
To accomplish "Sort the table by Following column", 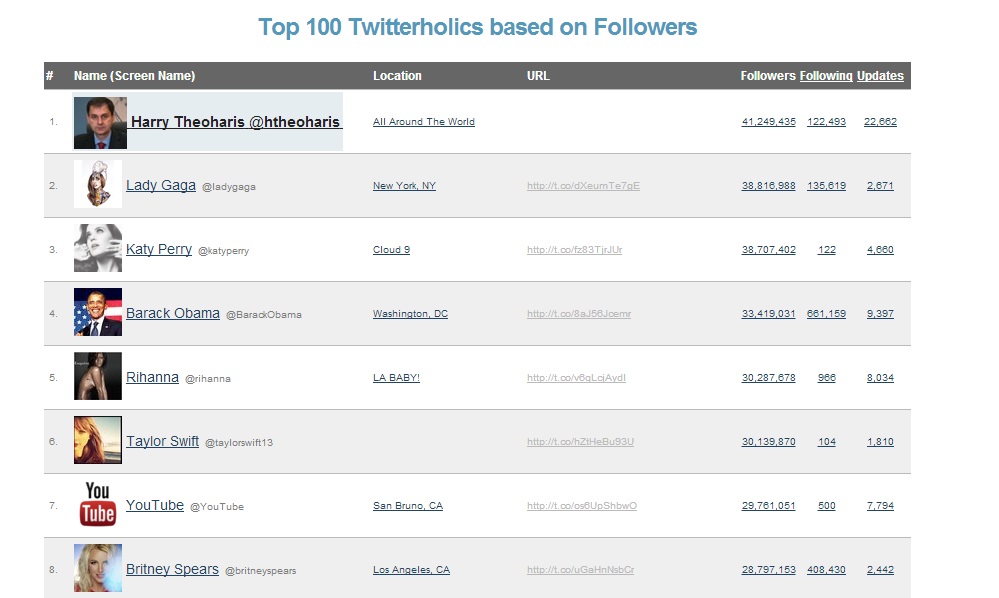I will click(x=826, y=76).
